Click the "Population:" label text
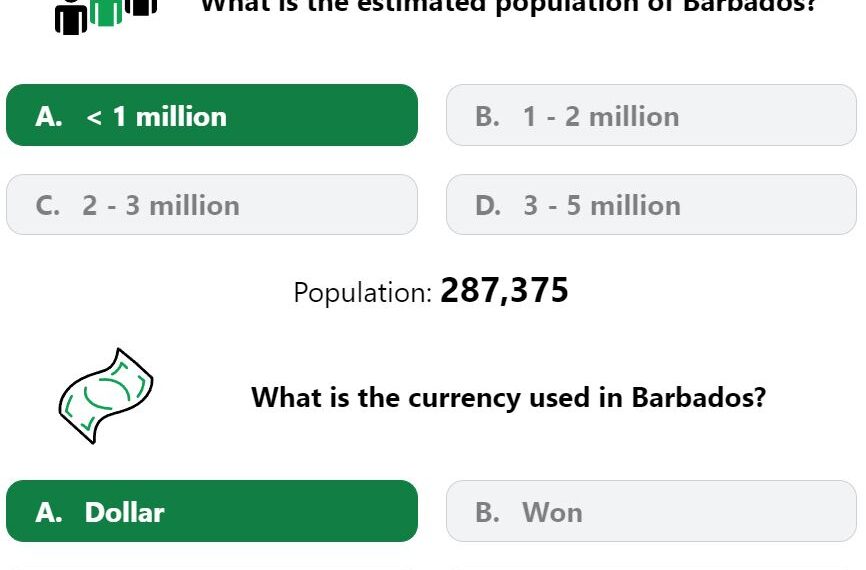Viewport: 866px width, 570px height. pos(362,292)
